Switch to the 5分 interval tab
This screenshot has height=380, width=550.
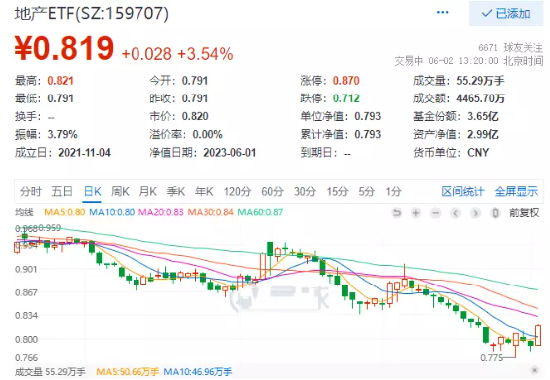coord(367,192)
